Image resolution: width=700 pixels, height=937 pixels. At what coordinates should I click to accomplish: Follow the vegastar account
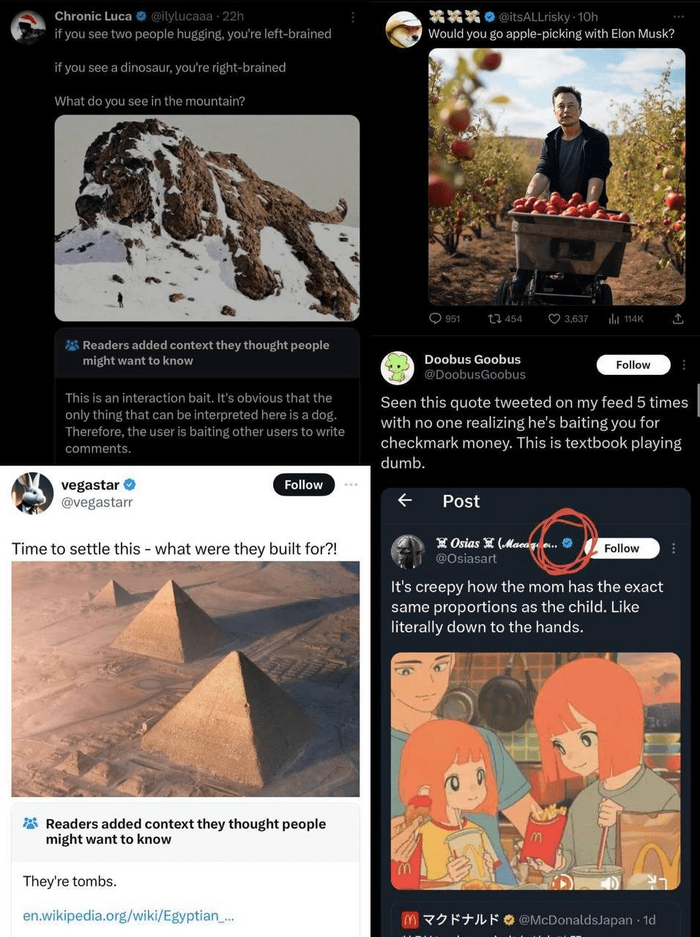point(303,485)
